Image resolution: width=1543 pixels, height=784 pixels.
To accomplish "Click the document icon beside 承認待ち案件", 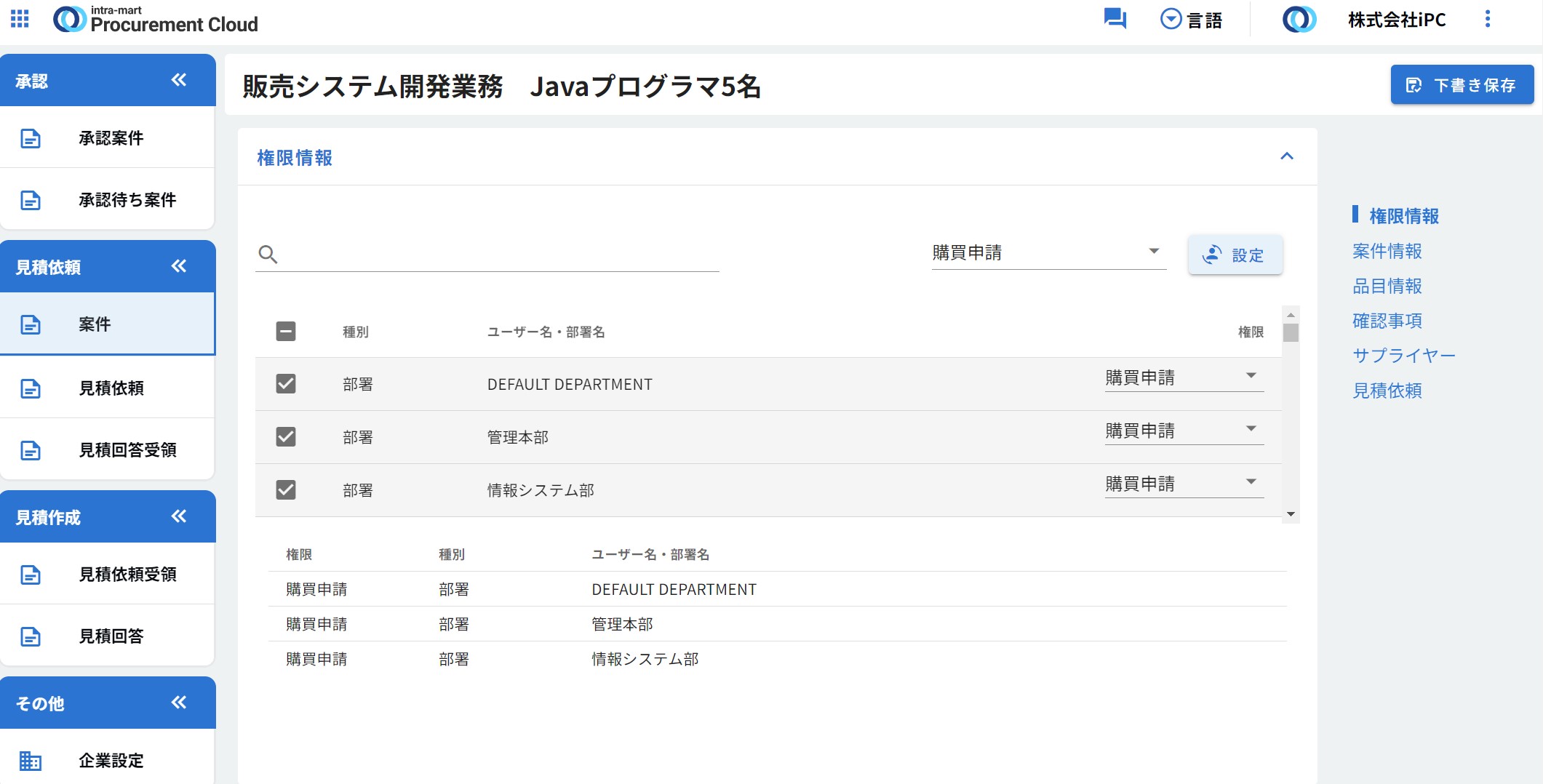I will pos(31,200).
